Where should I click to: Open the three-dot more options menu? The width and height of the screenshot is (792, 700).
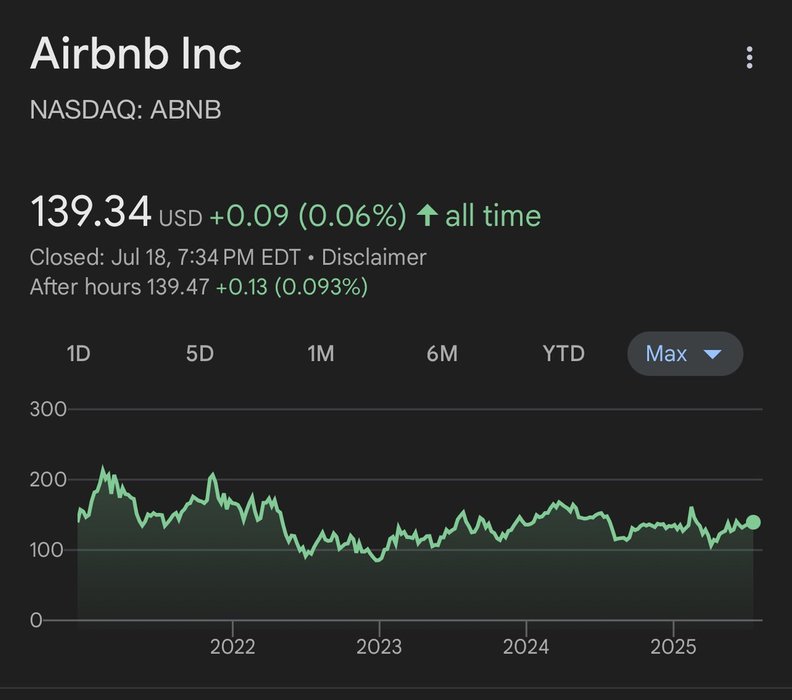(749, 58)
